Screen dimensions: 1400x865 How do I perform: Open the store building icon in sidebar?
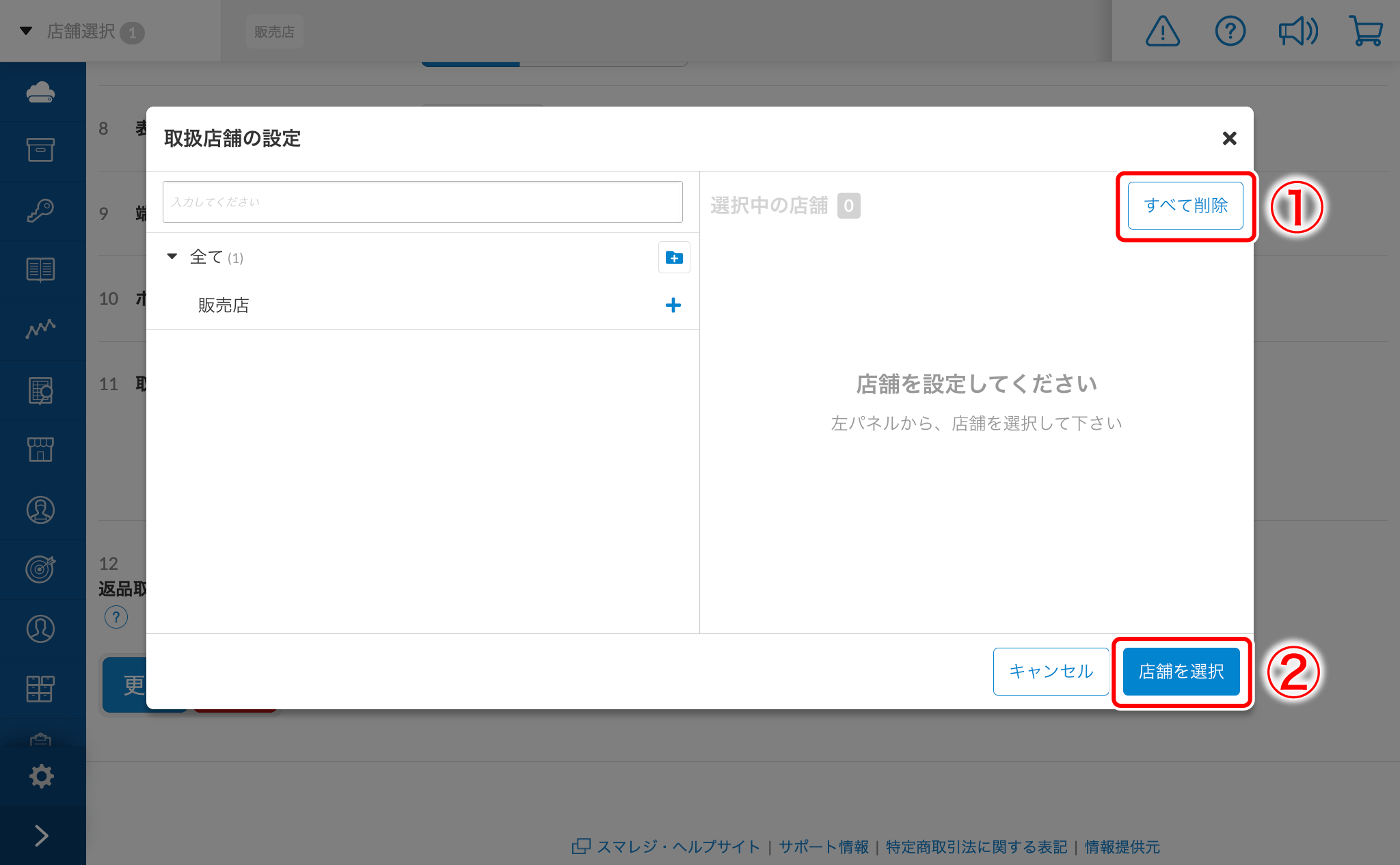point(41,450)
